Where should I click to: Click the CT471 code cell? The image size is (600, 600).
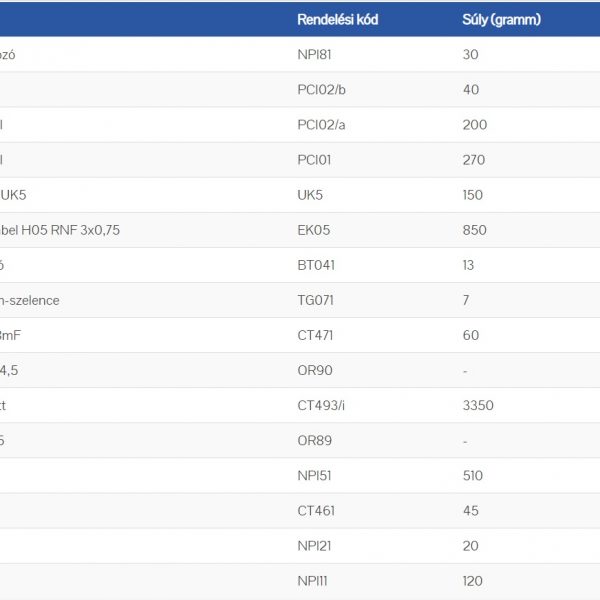pos(315,335)
